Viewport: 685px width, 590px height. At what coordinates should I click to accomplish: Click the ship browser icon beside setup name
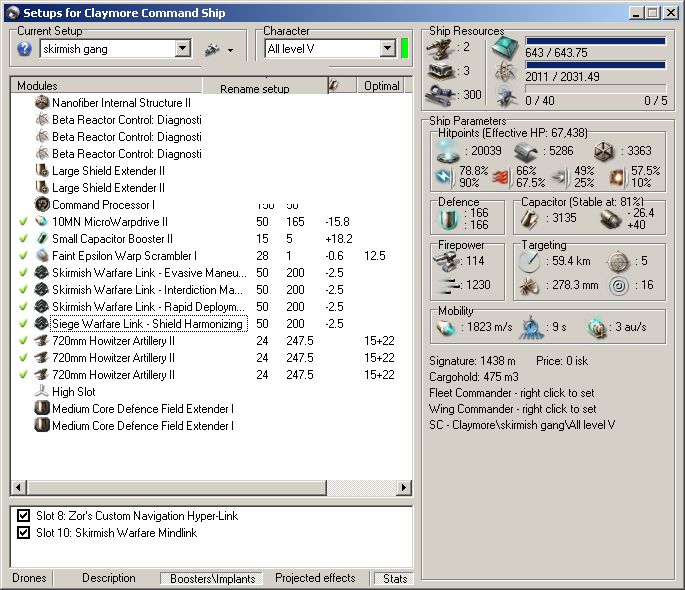(x=212, y=50)
